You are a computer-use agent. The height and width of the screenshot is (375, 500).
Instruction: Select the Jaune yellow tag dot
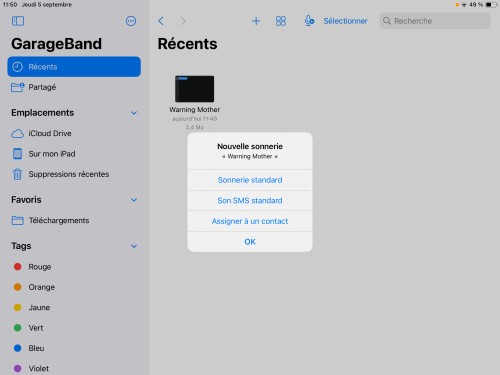click(18, 307)
